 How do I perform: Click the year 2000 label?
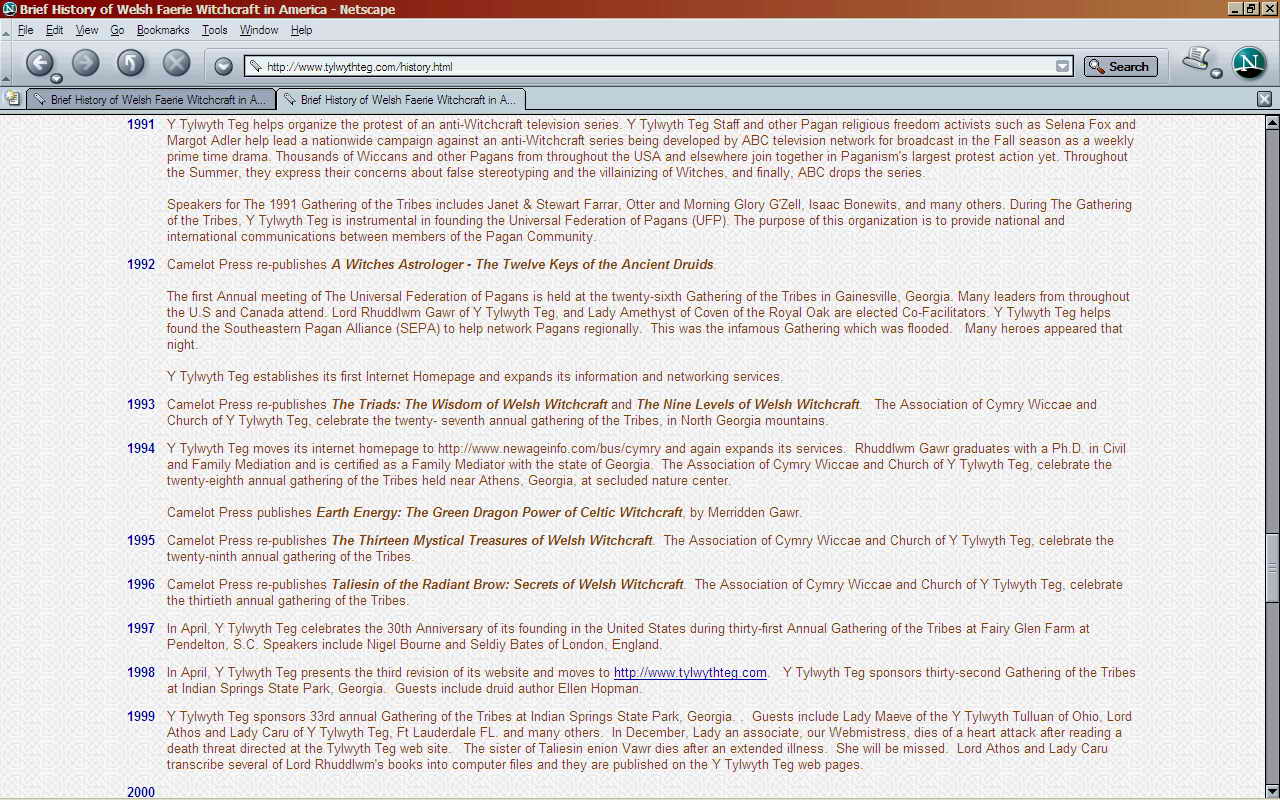tap(141, 793)
